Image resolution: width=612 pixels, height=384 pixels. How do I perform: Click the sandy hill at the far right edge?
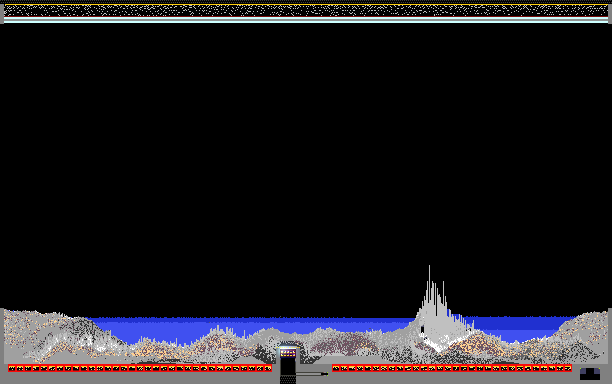(582, 332)
